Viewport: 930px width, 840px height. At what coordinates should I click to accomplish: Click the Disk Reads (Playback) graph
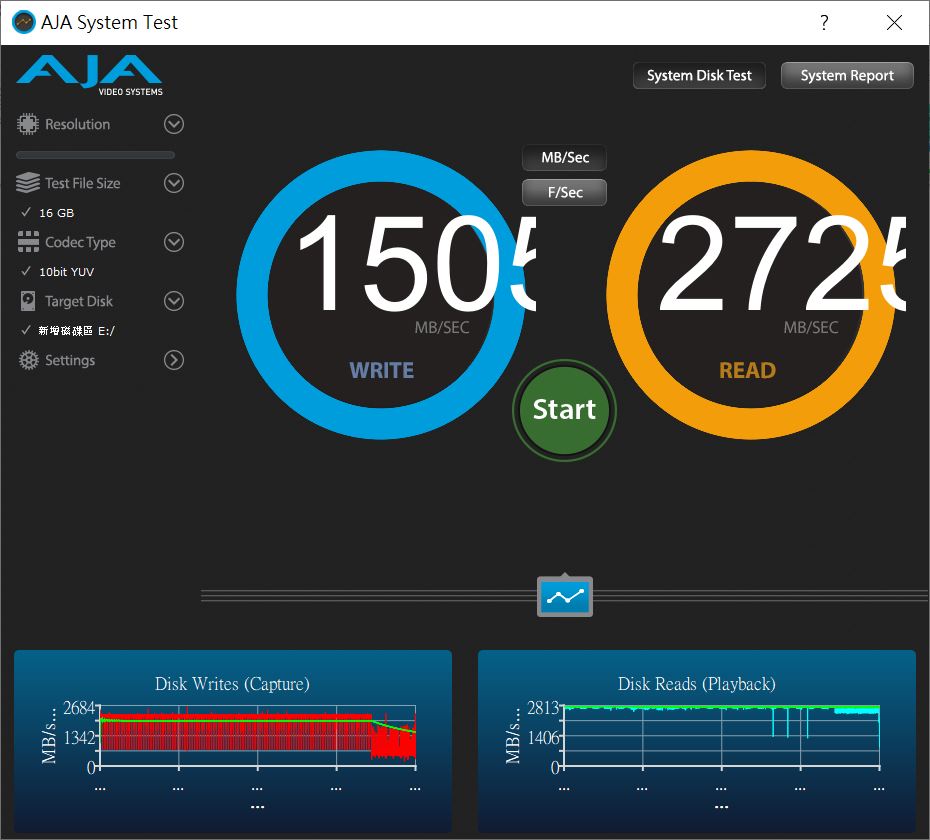coord(697,740)
